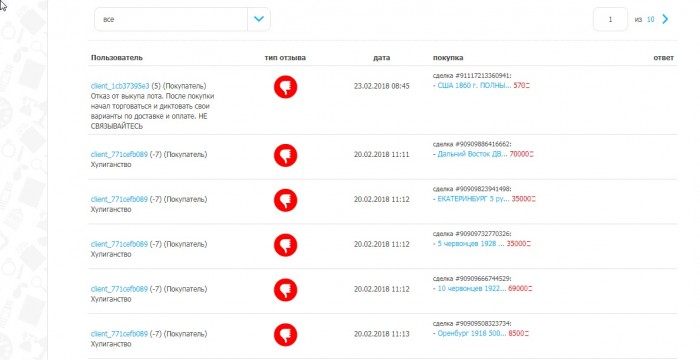Viewport: 700px width, 360px height.
Task: Open the lot "Дальний Восток ДВ..."
Action: (x=472, y=154)
